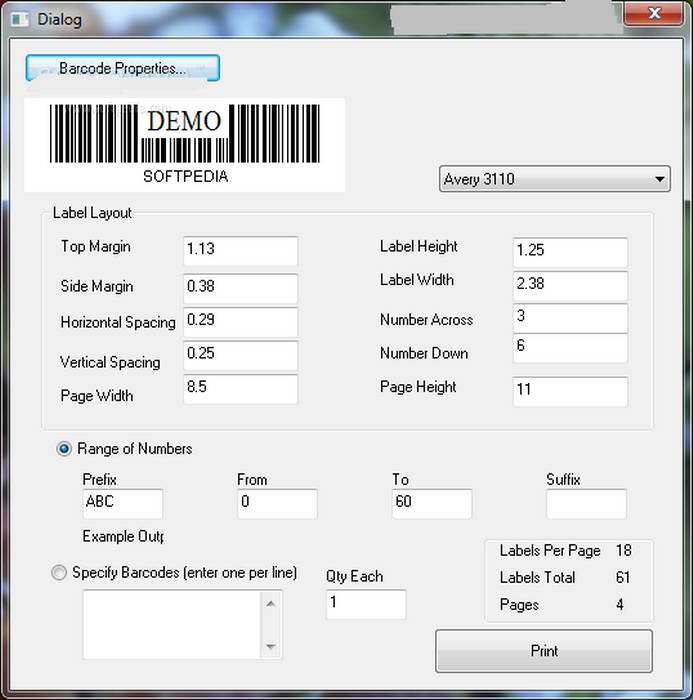Click the Example Output label text
Viewport: 693px width, 700px height.
[123, 536]
